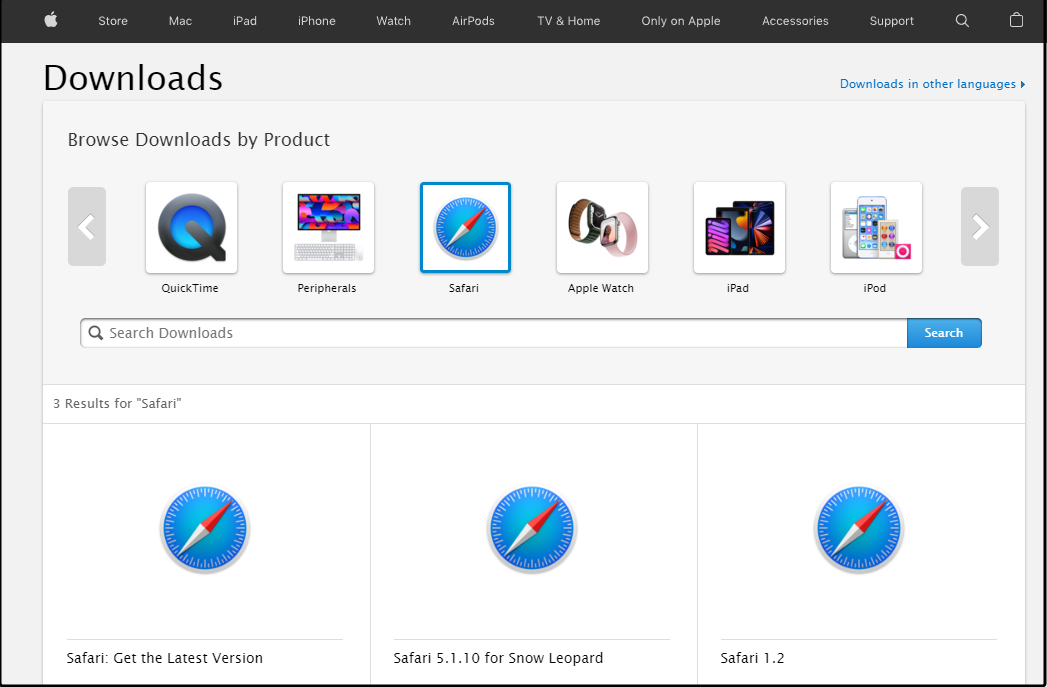Select the Apple Watch product icon
This screenshot has width=1047, height=687.
(602, 228)
